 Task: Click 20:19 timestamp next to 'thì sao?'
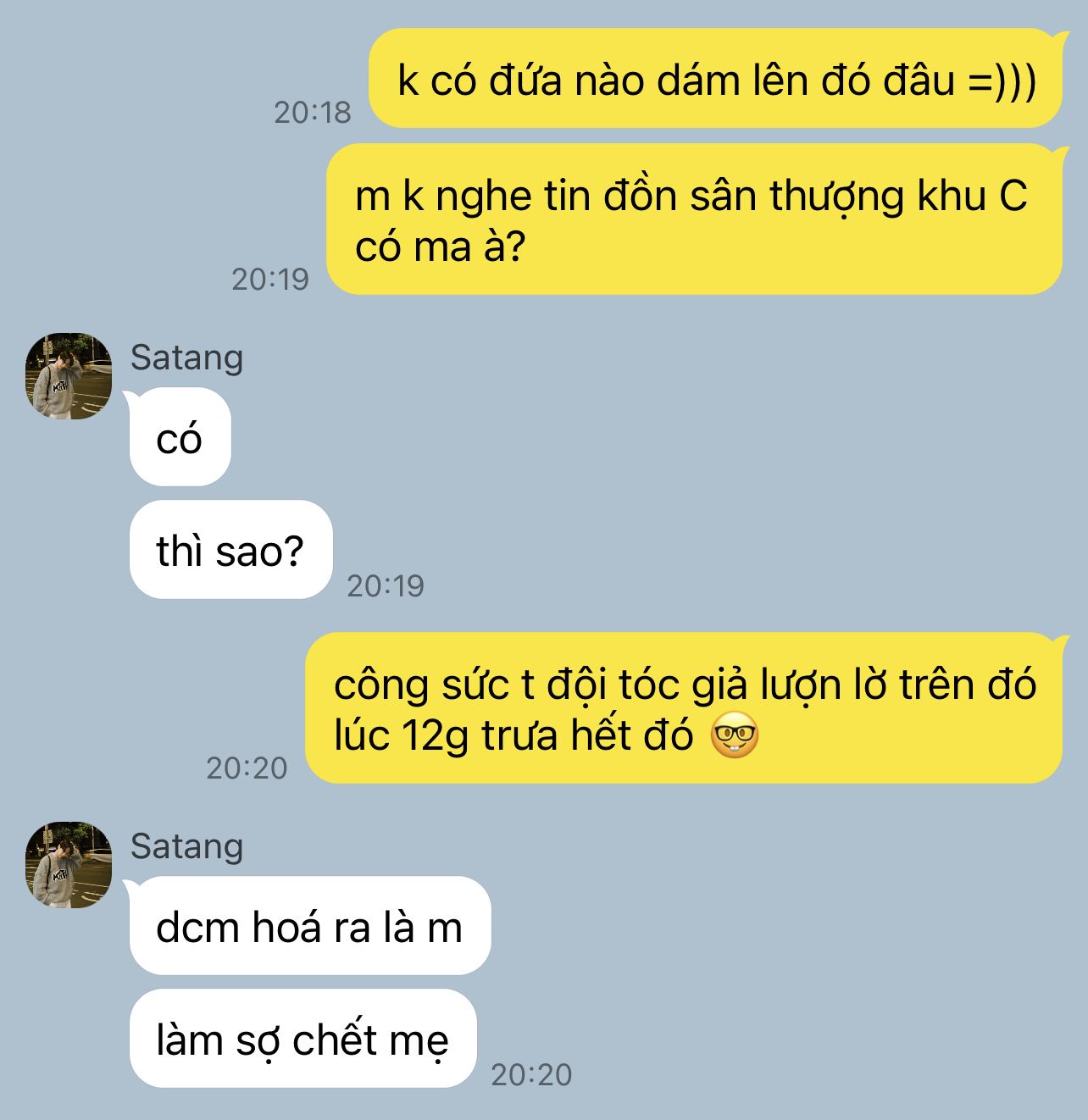click(386, 585)
